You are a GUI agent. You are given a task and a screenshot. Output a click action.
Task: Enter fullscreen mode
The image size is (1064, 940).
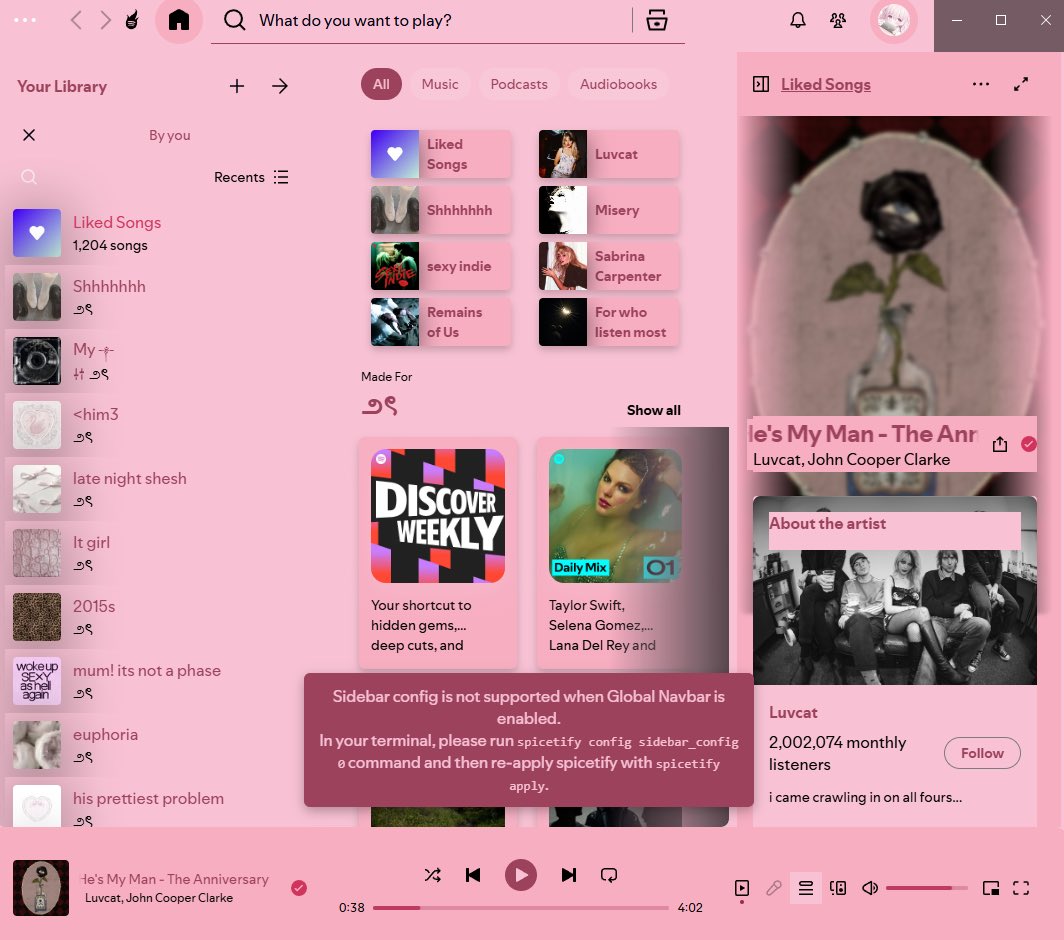[1021, 887]
